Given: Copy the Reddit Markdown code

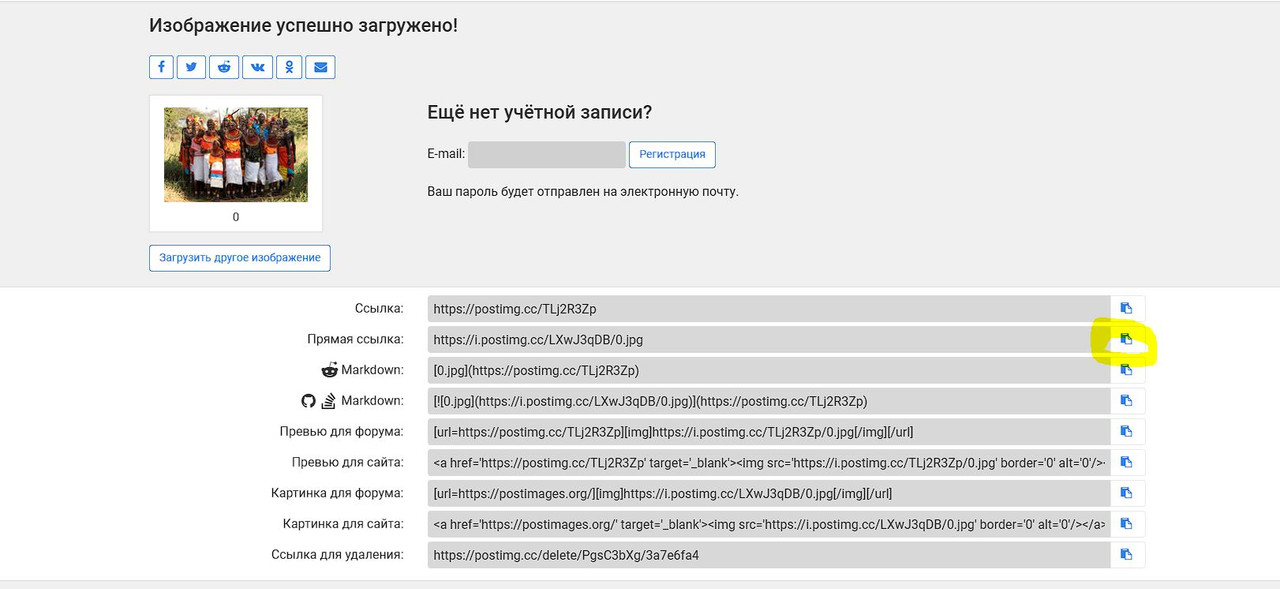Looking at the screenshot, I should click(x=1126, y=370).
